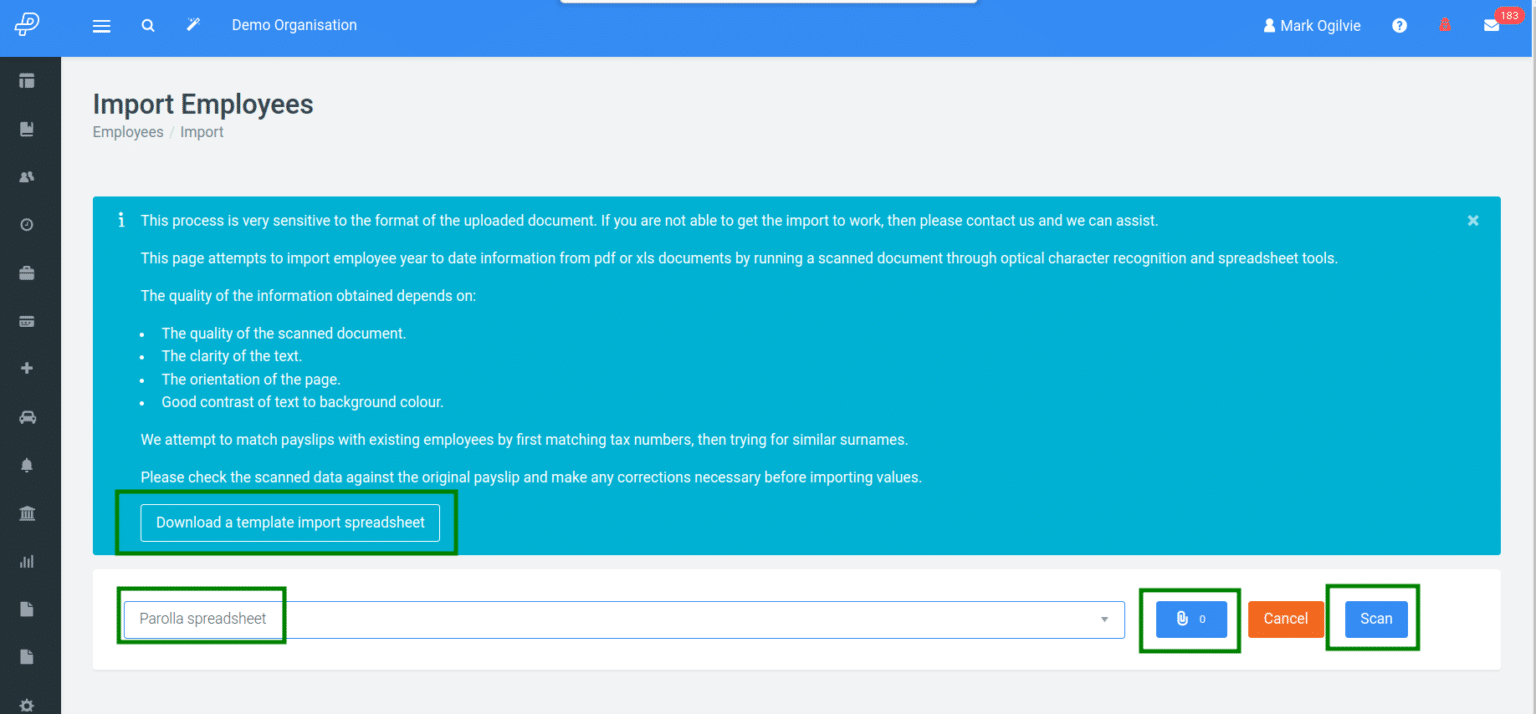Select the magic wand icon beside search
This screenshot has height=714, width=1536.
[193, 25]
